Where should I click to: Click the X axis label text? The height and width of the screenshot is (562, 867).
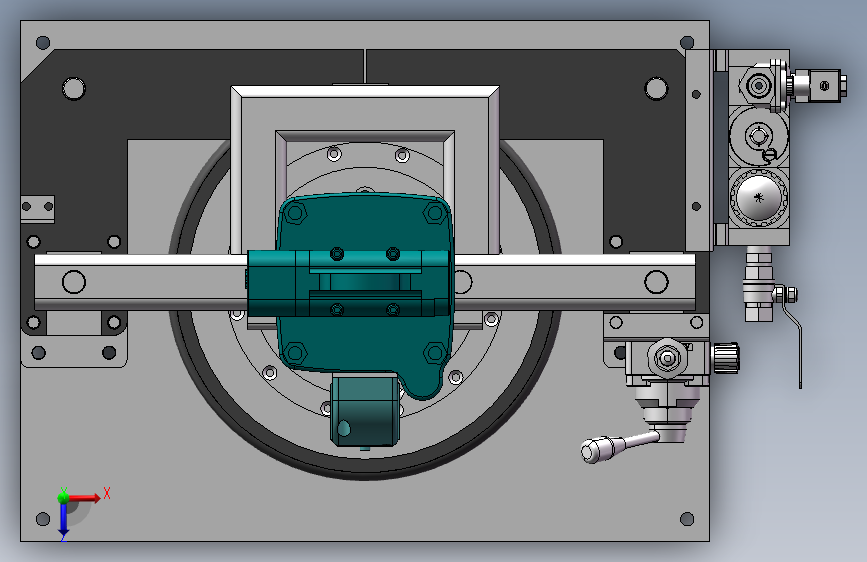[107, 493]
